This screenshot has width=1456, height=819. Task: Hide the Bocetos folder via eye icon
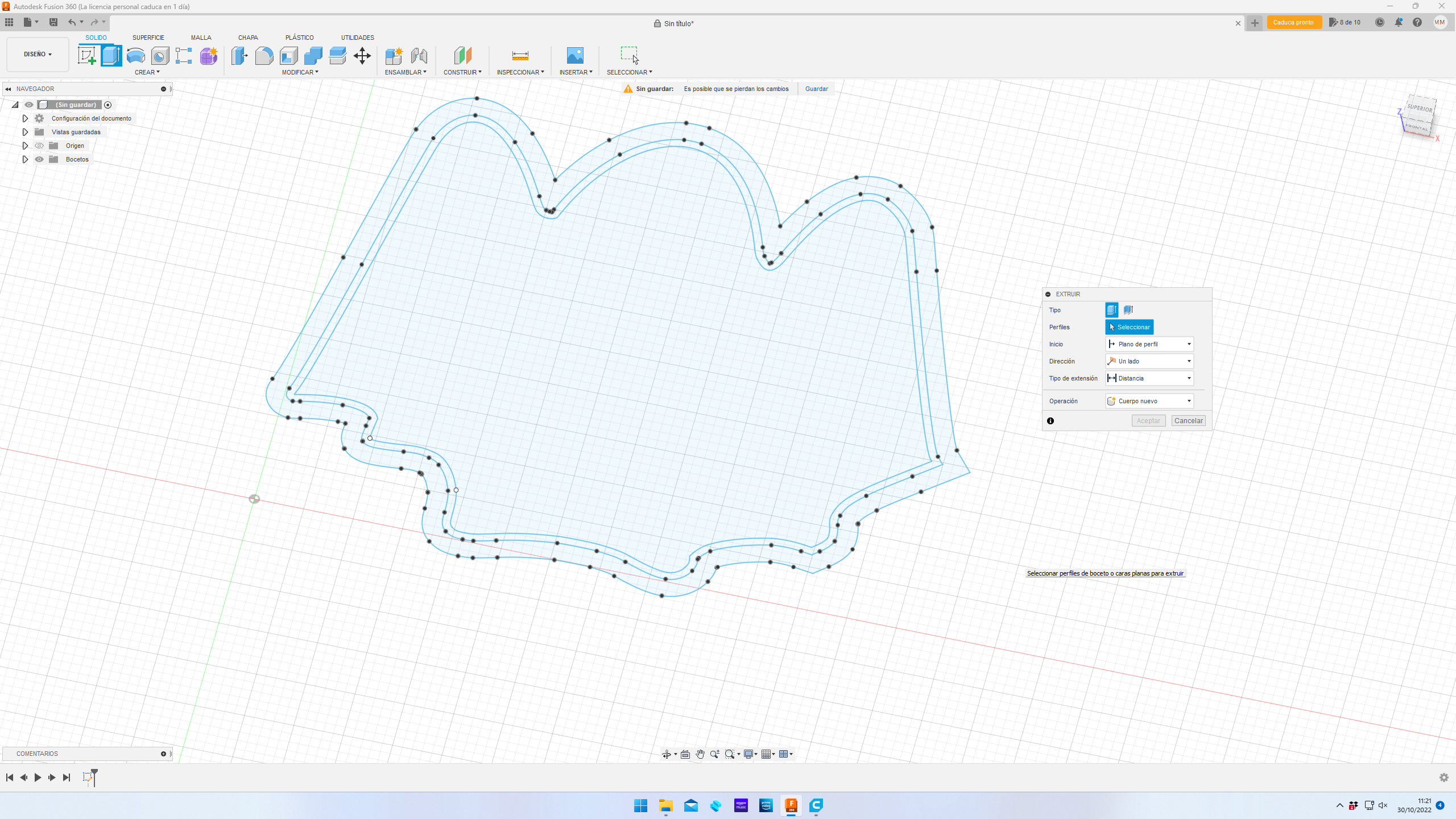39,159
